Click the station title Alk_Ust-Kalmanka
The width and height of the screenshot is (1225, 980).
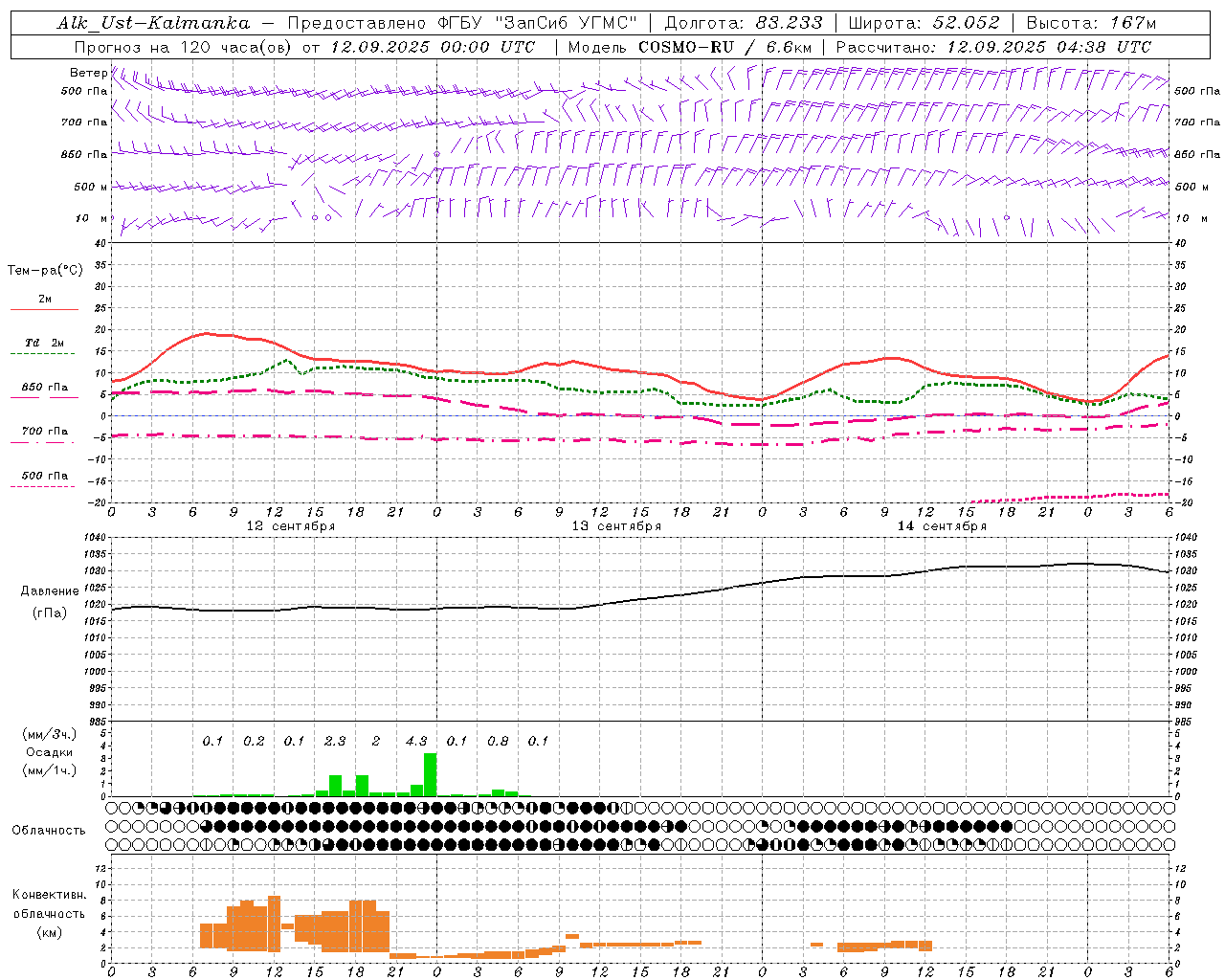pos(153,24)
